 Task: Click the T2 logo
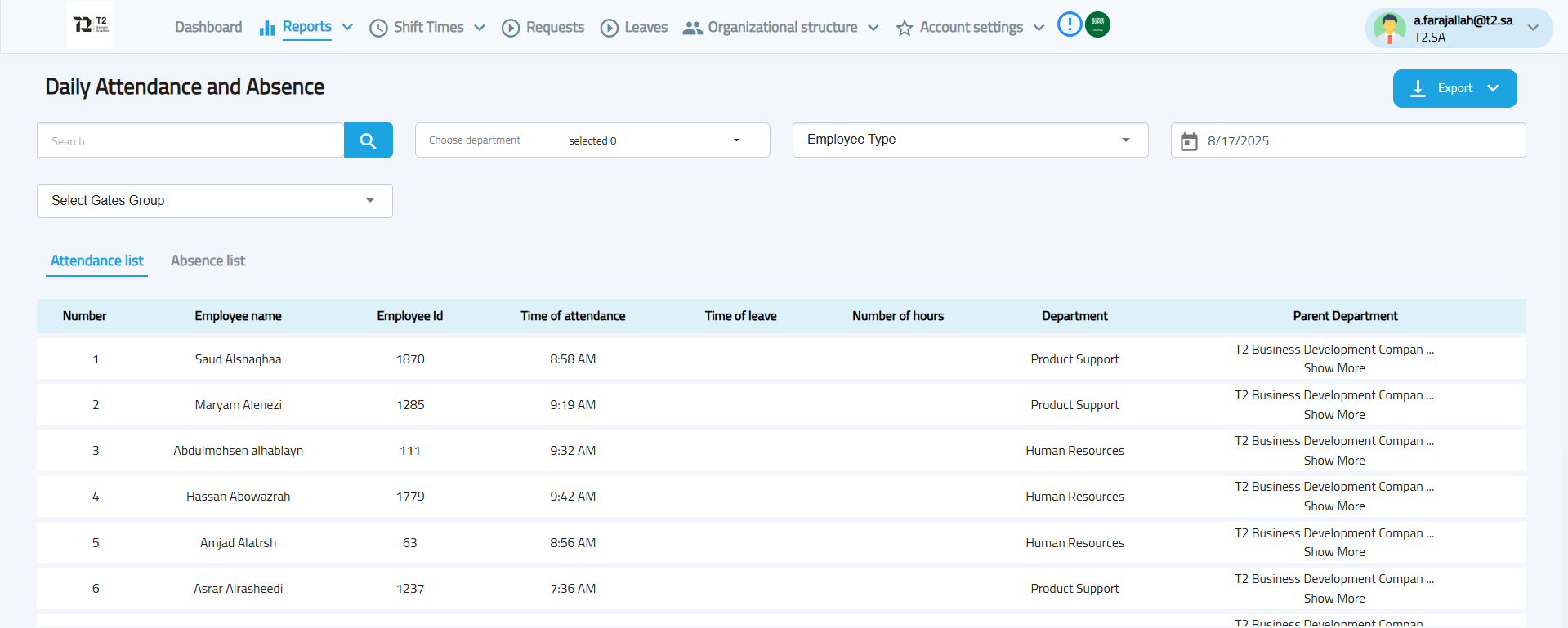pyautogui.click(x=91, y=24)
